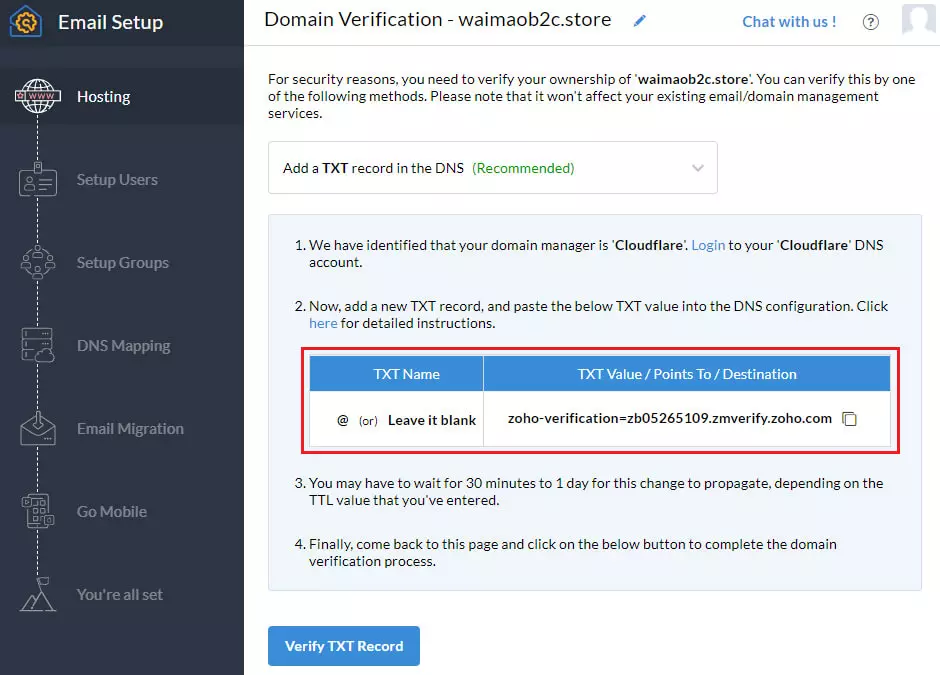Go to Go Mobile step

pyautogui.click(x=112, y=511)
